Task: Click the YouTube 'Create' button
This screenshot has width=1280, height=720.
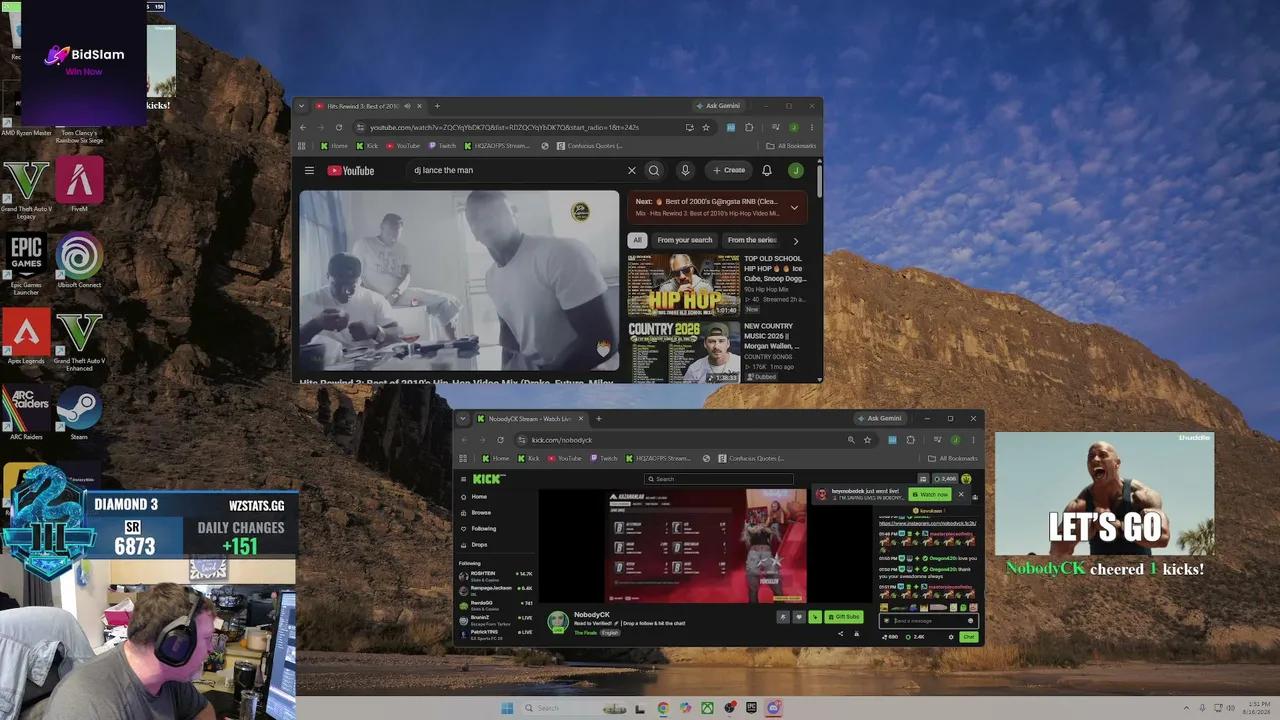Action: click(729, 171)
